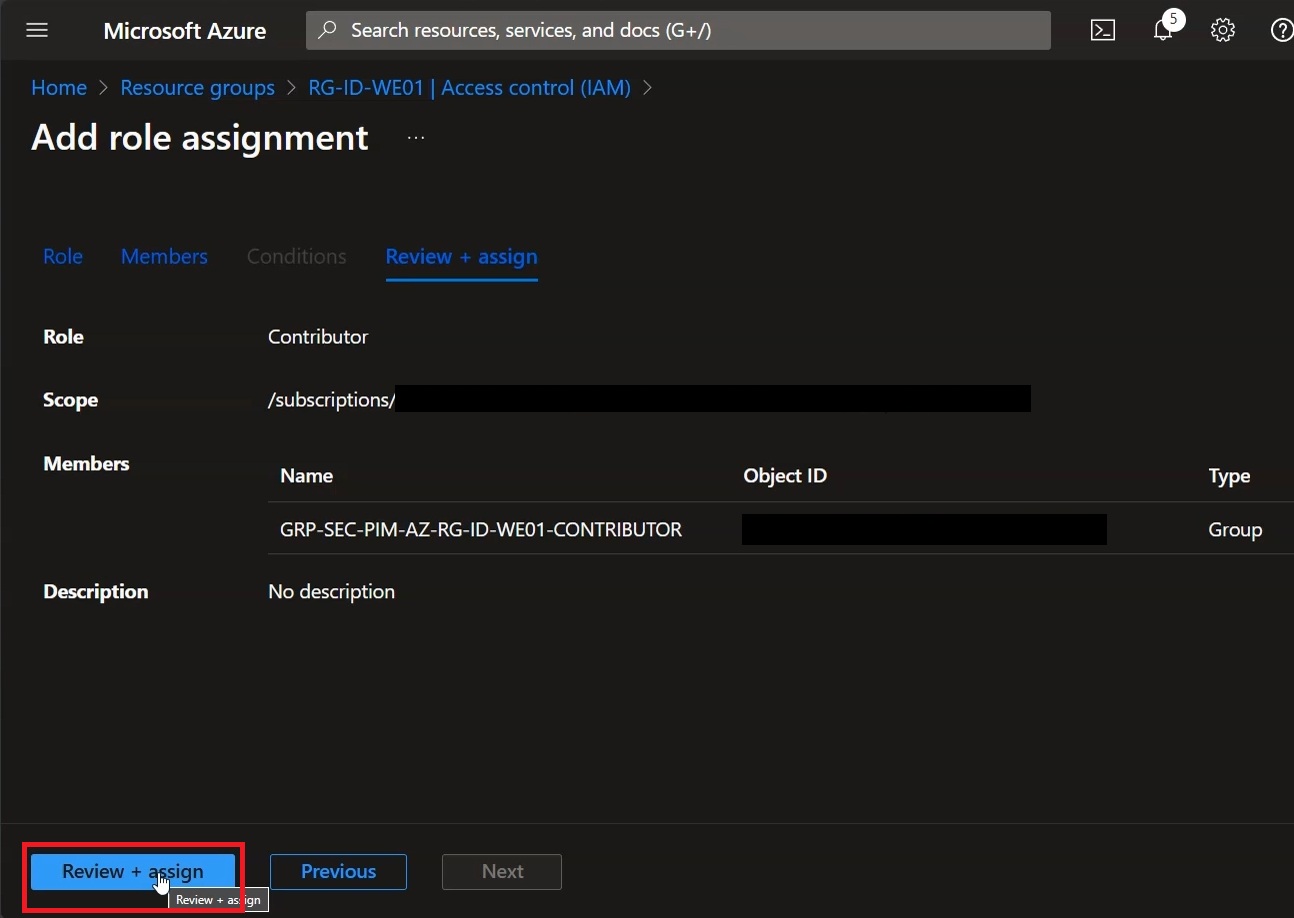The height and width of the screenshot is (918, 1294).
Task: Select the Conditions tab
Action: click(x=296, y=256)
